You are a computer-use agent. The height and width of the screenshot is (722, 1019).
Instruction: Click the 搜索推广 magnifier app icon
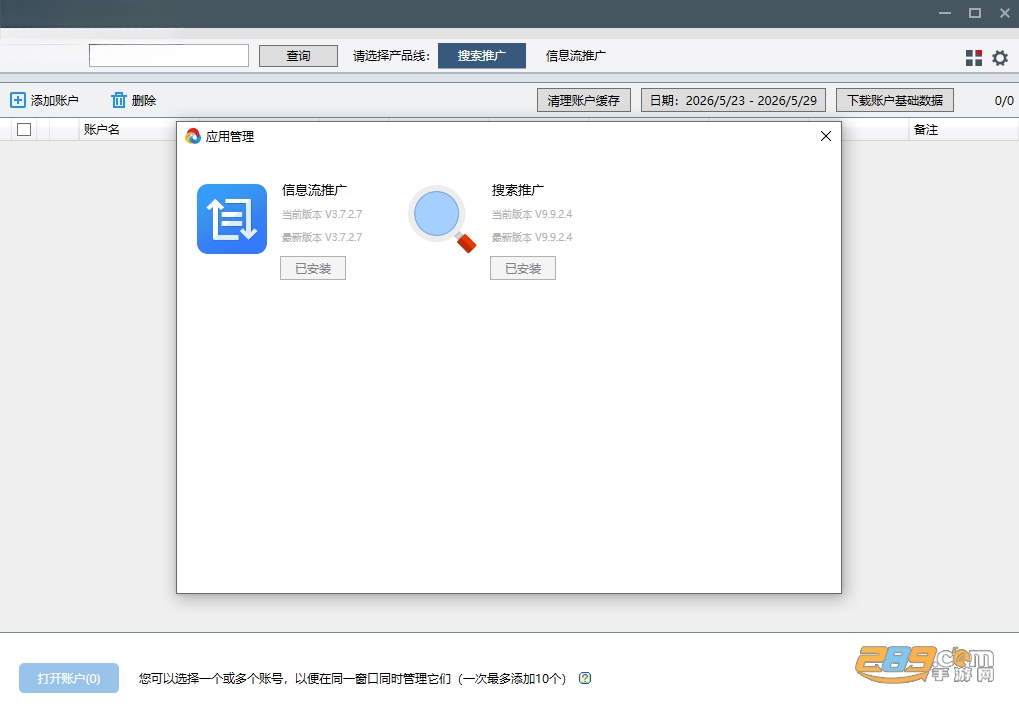coord(442,219)
